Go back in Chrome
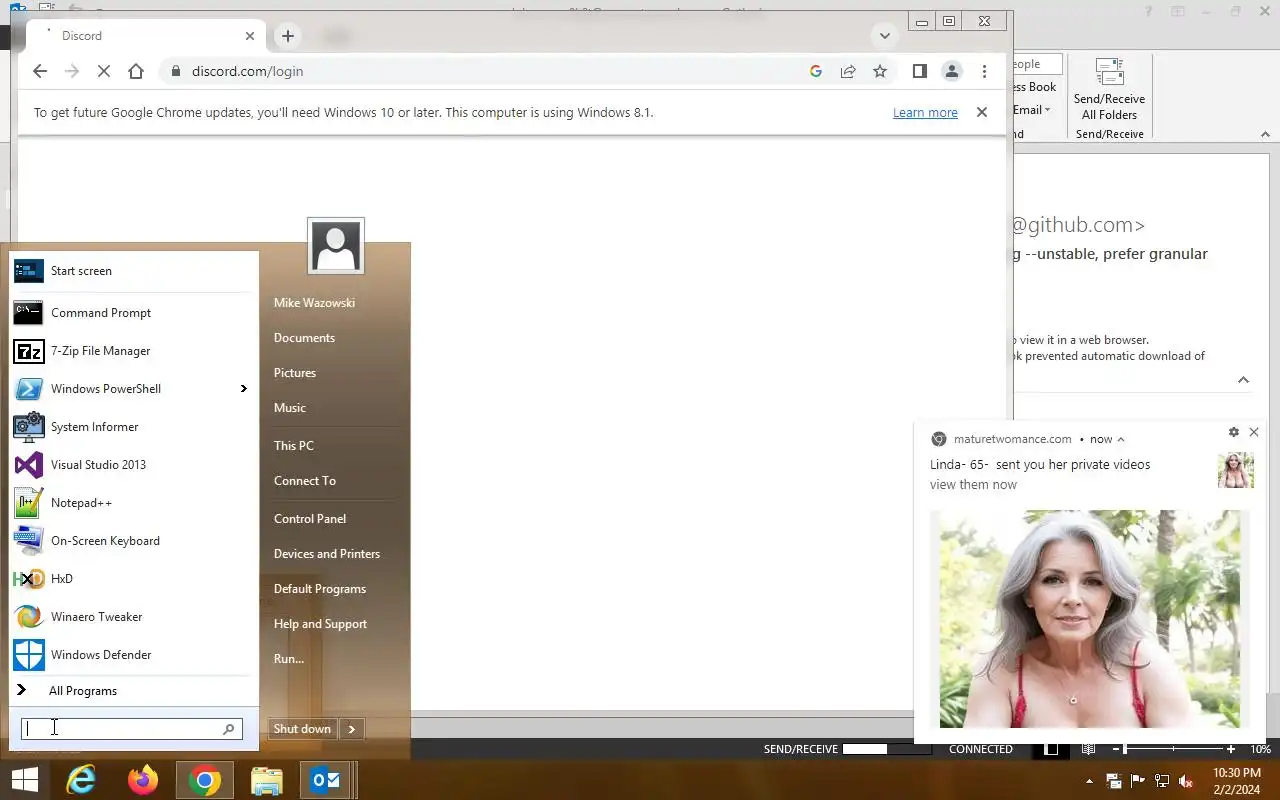The width and height of the screenshot is (1280, 800). coord(40,71)
